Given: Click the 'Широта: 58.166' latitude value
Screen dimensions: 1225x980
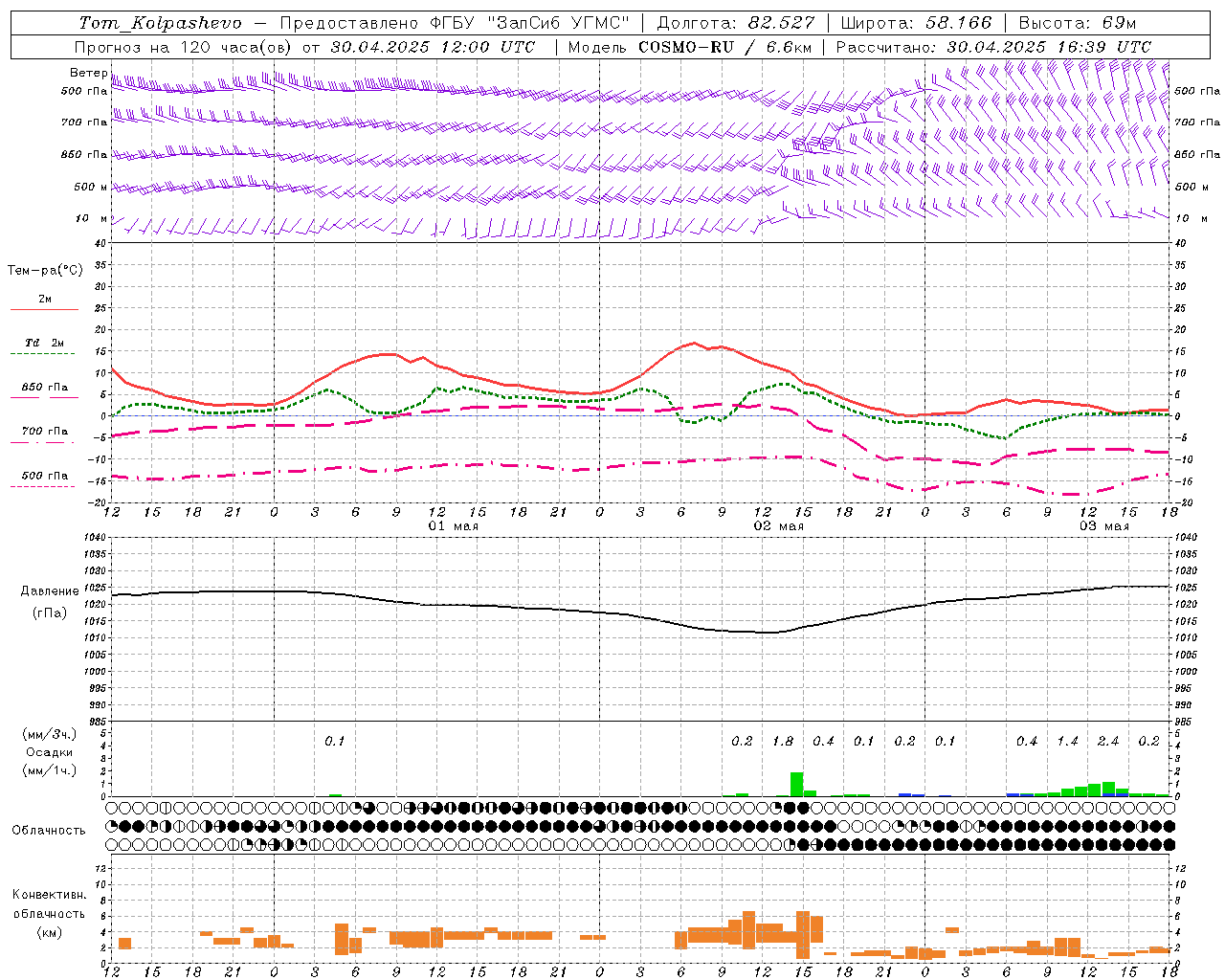Looking at the screenshot, I should 917,23.
